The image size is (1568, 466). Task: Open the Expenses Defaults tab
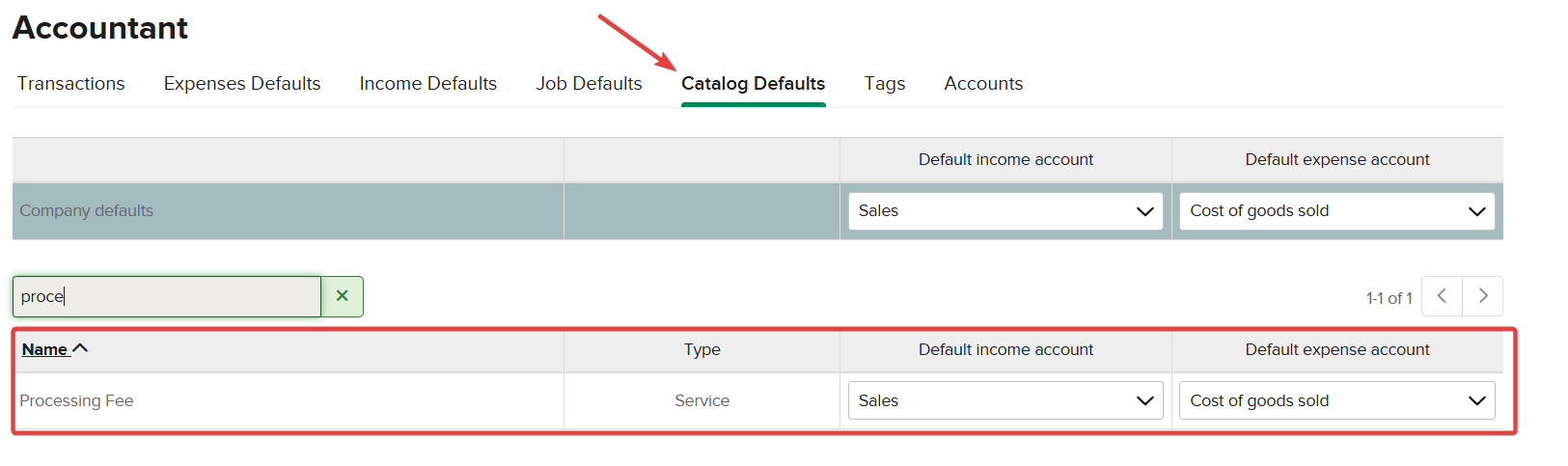click(242, 84)
